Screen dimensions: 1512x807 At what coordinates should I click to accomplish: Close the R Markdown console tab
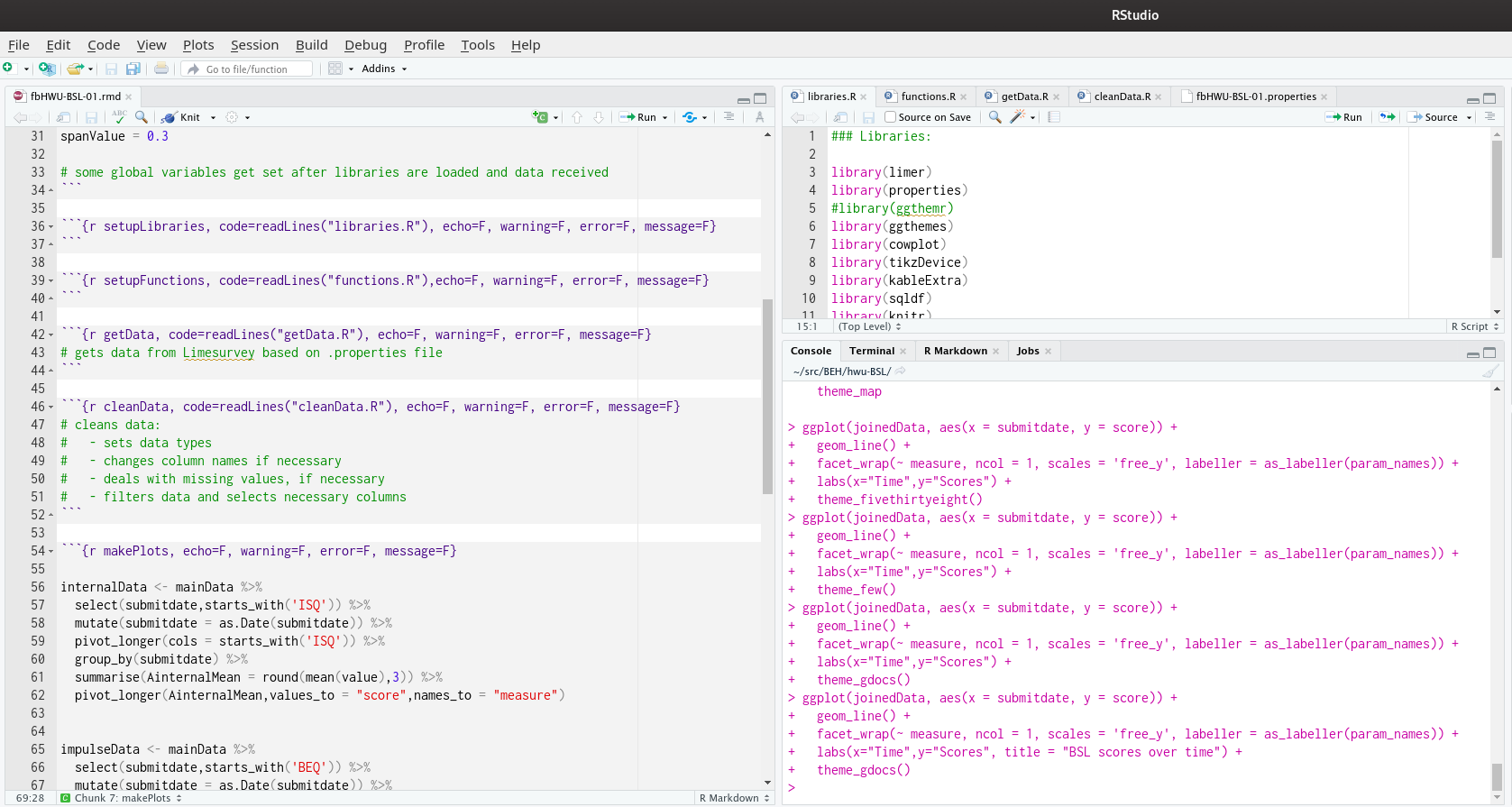(x=995, y=352)
